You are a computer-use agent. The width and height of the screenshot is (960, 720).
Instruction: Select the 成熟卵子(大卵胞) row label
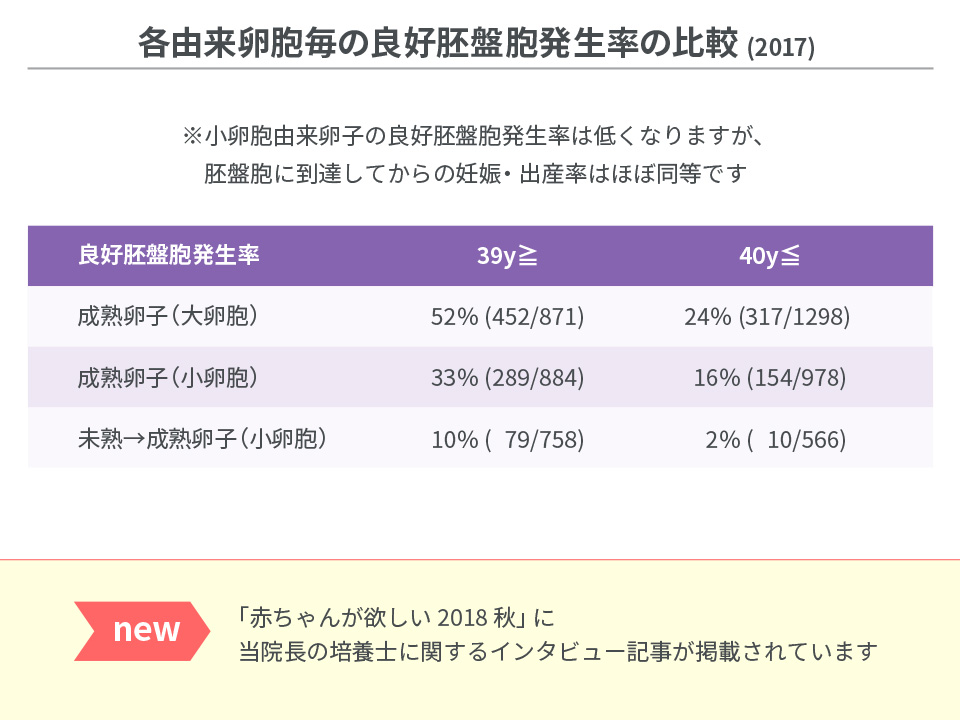pos(168,316)
